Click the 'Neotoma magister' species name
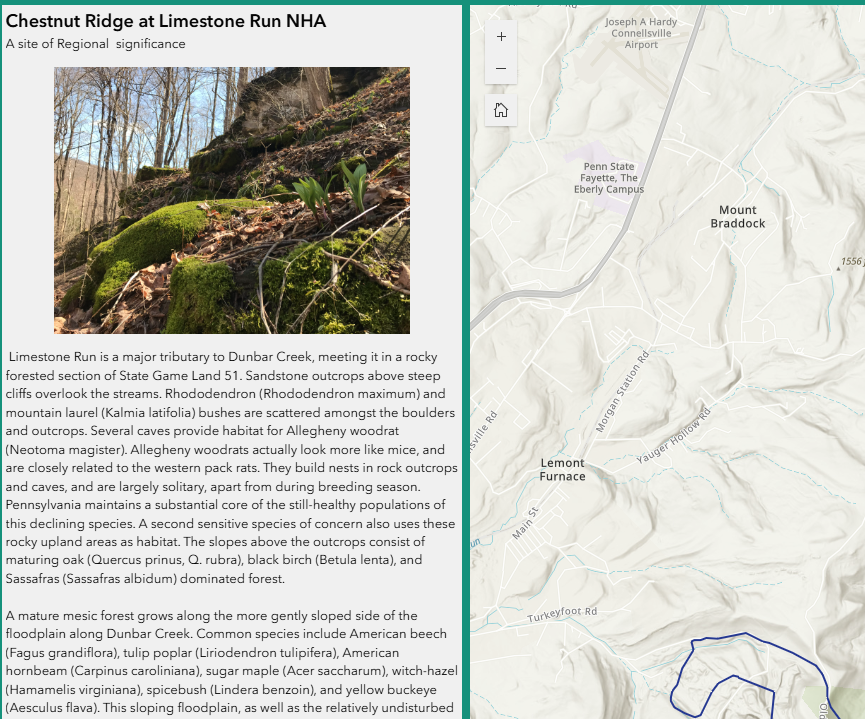 tap(65, 450)
